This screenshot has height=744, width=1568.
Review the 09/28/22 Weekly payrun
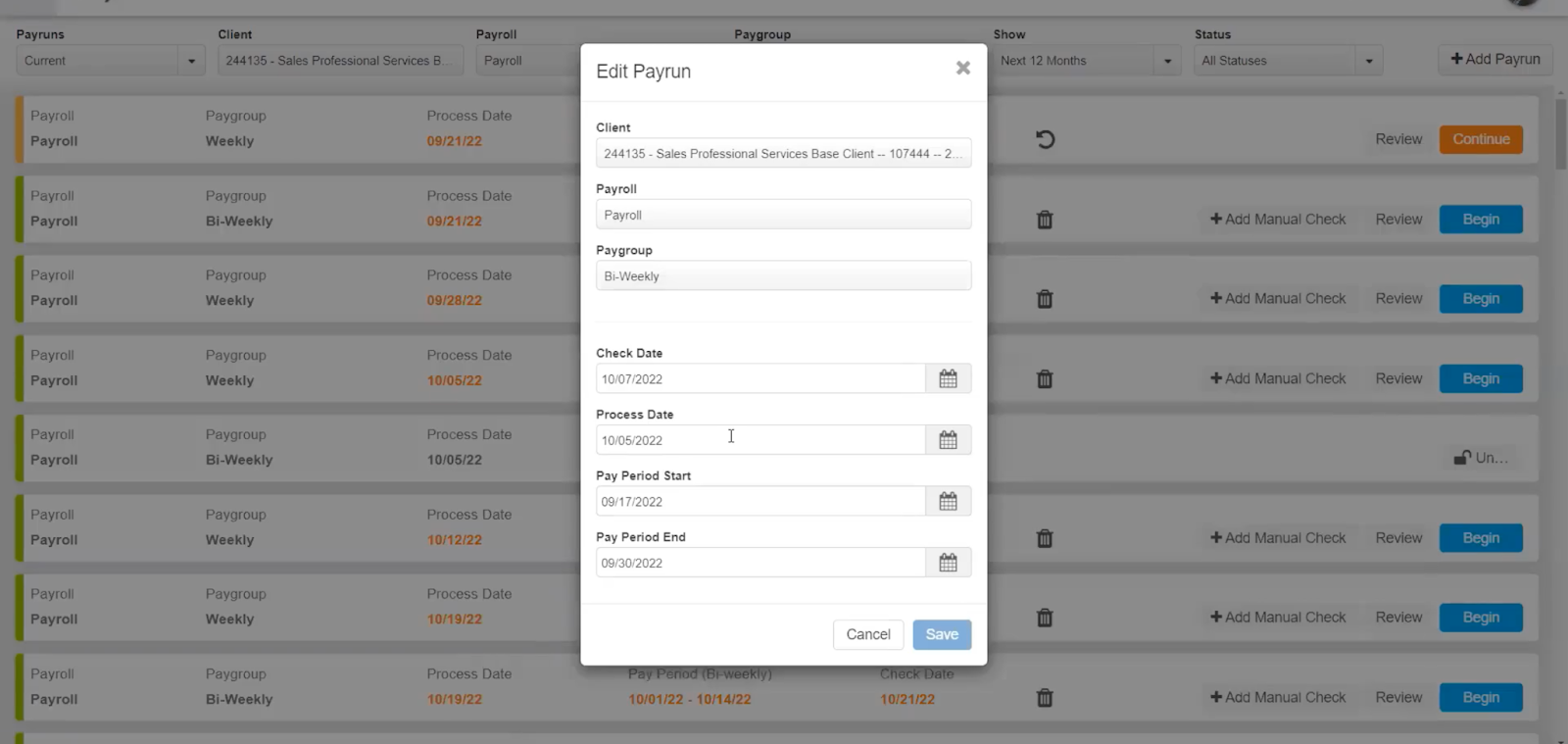pos(1398,299)
